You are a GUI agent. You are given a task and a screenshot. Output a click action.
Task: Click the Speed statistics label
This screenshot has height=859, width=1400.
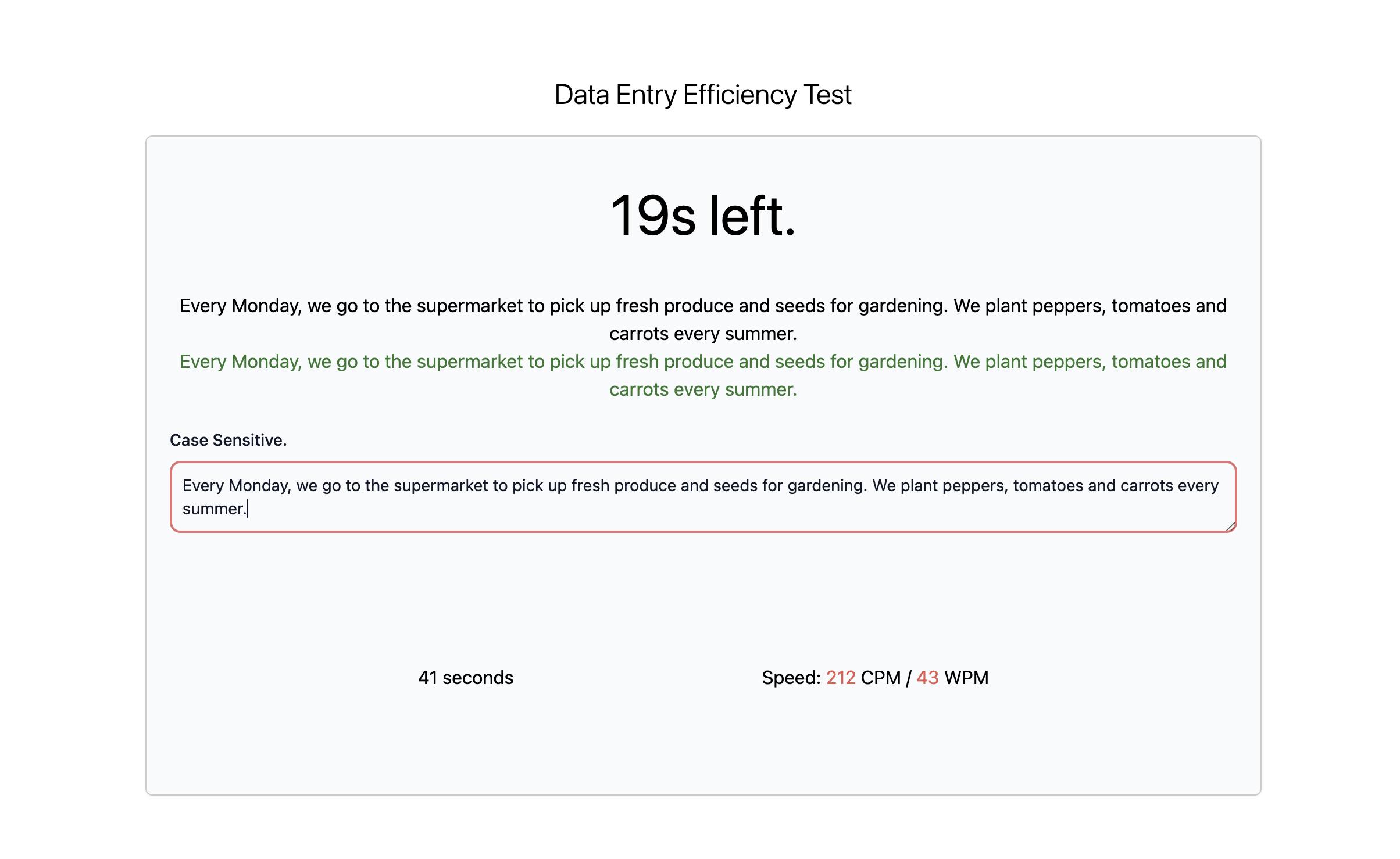pos(792,678)
